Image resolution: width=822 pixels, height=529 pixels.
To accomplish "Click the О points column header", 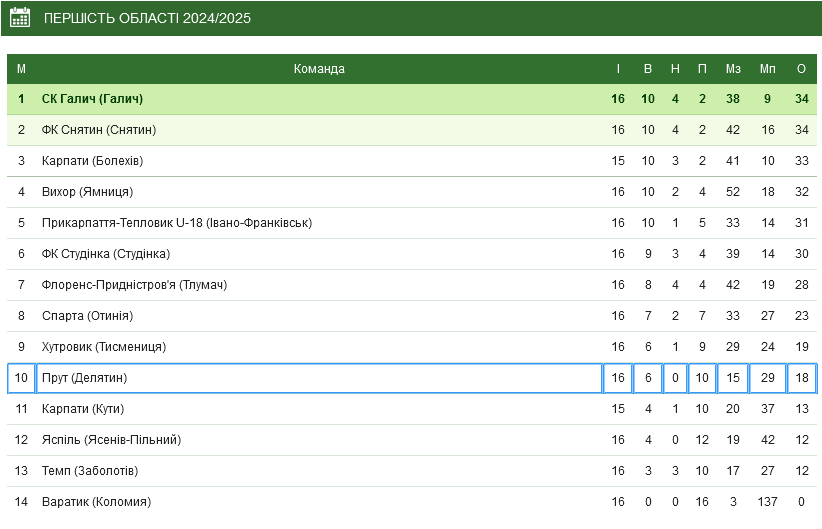I will [802, 69].
